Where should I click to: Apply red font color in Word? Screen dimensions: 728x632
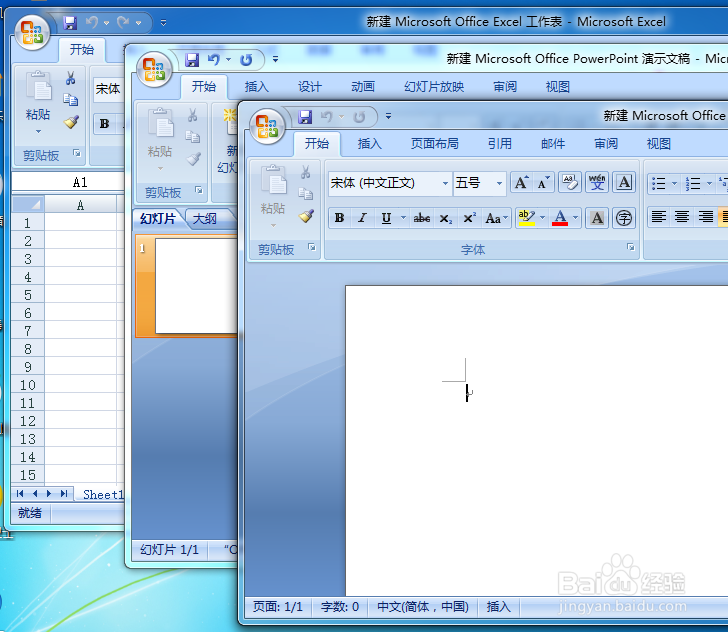(x=560, y=218)
